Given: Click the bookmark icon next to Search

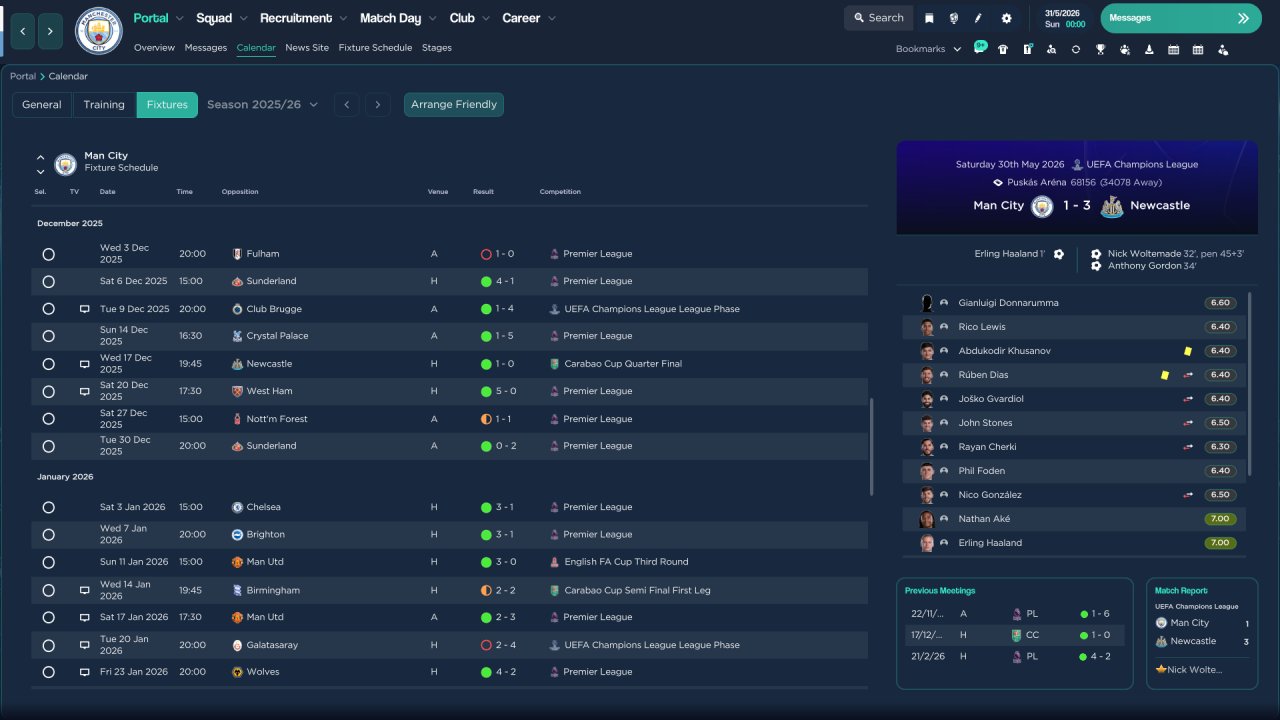Looking at the screenshot, I should [x=929, y=18].
